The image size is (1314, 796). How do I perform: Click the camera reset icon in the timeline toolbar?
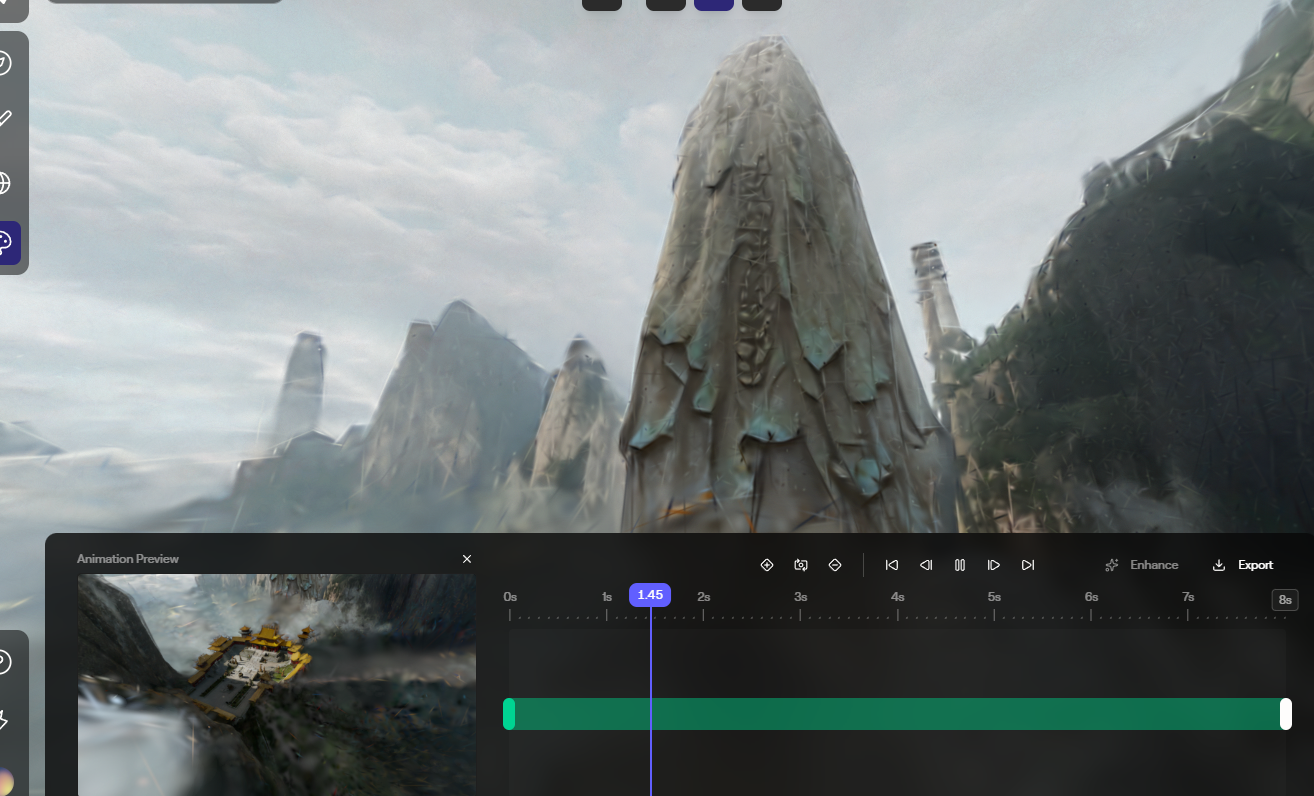click(x=801, y=565)
